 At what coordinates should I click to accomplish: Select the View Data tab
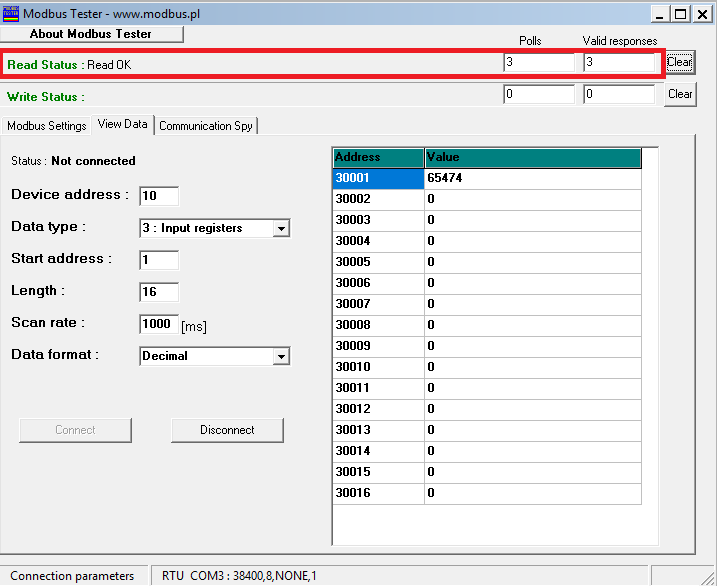point(123,124)
